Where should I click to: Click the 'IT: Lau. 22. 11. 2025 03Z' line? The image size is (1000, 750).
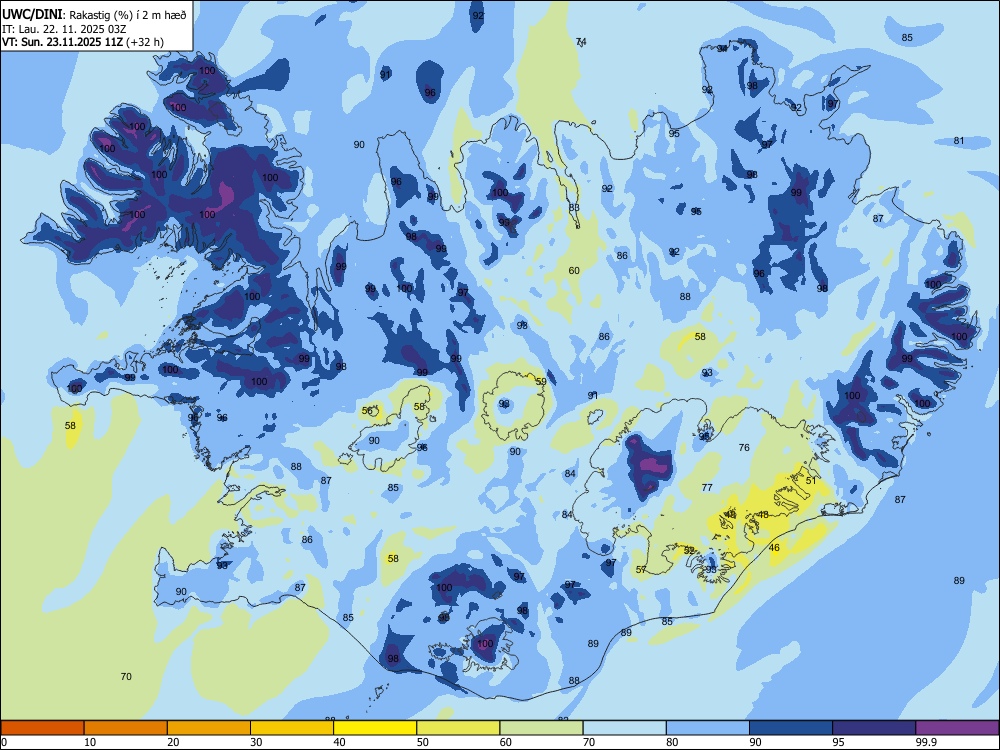click(64, 29)
